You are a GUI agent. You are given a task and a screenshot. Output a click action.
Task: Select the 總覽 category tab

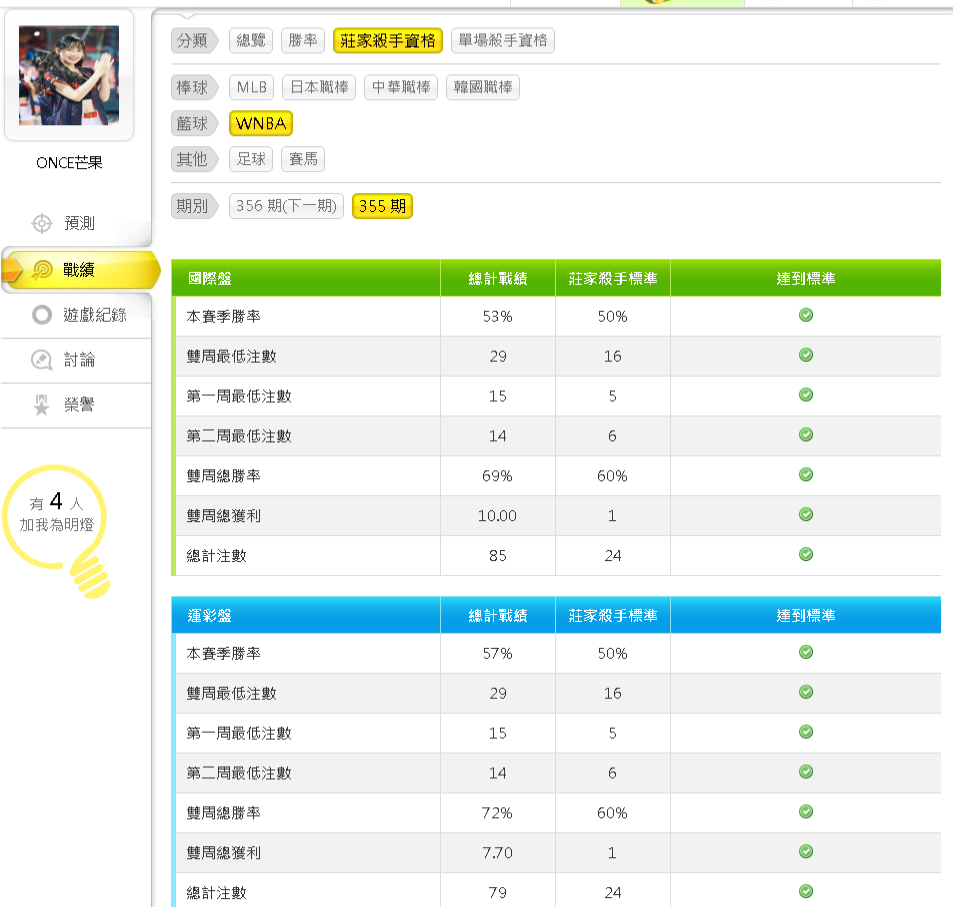251,41
